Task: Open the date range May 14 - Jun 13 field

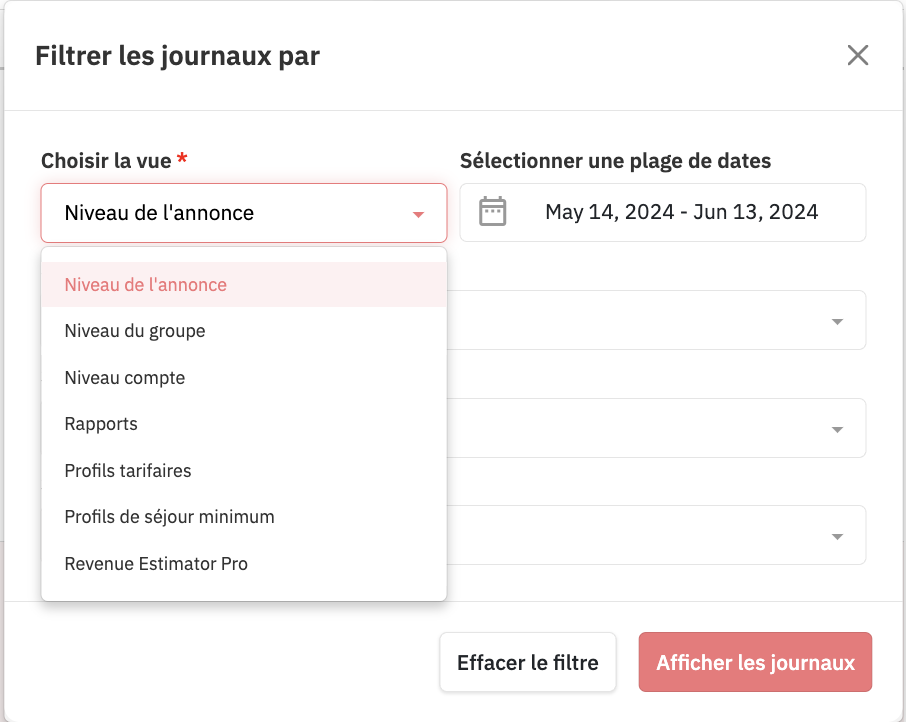Action: point(663,213)
